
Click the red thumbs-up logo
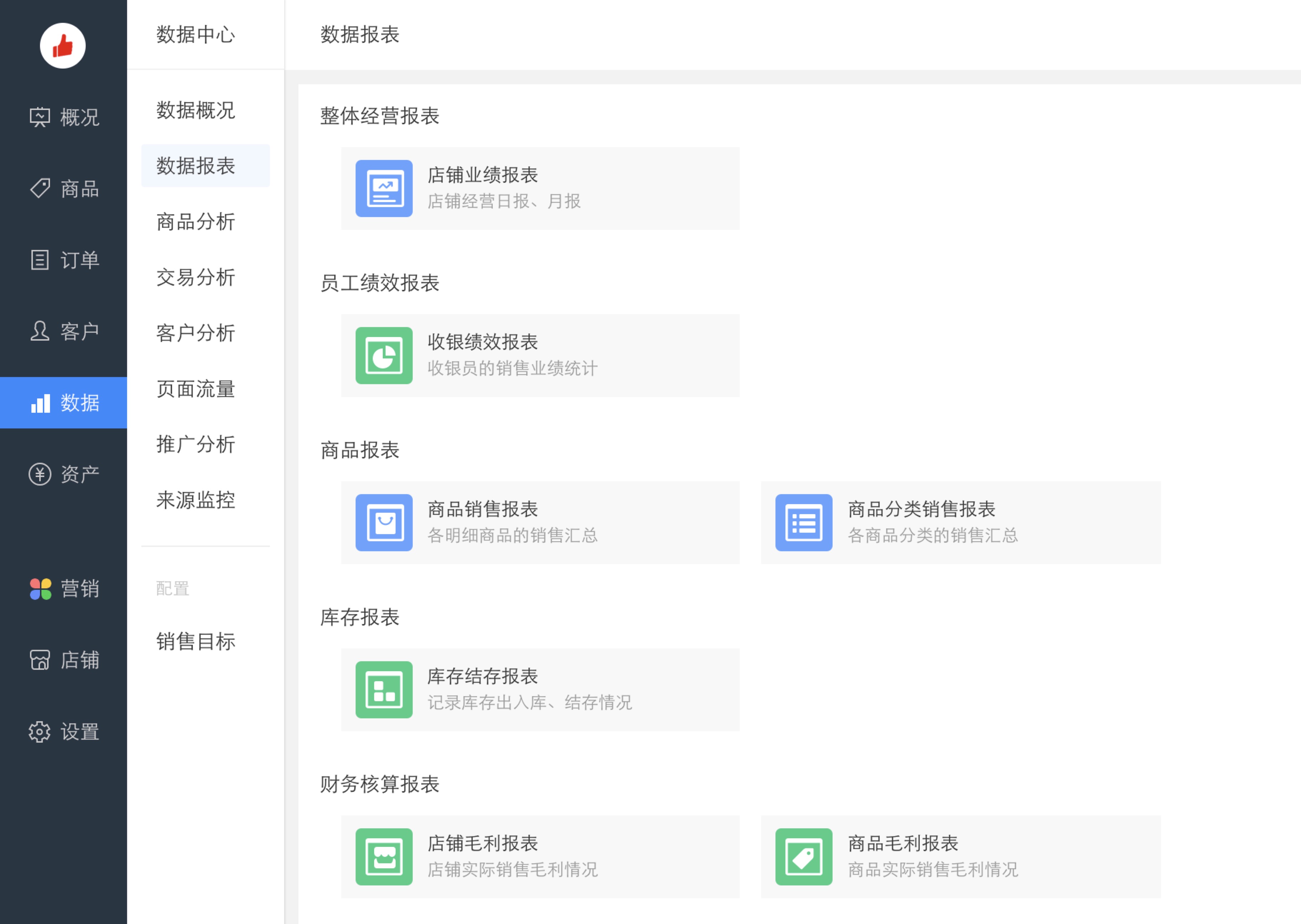[x=62, y=45]
